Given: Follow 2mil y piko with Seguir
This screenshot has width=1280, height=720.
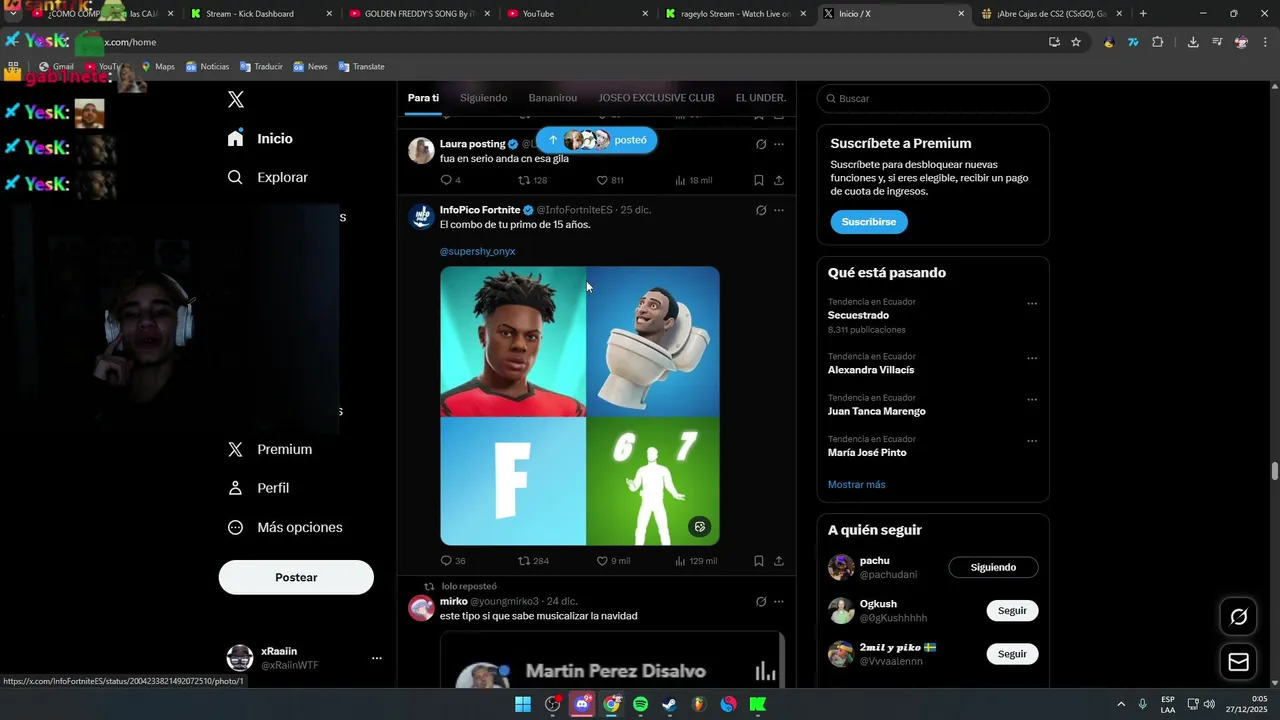Looking at the screenshot, I should tap(1012, 654).
